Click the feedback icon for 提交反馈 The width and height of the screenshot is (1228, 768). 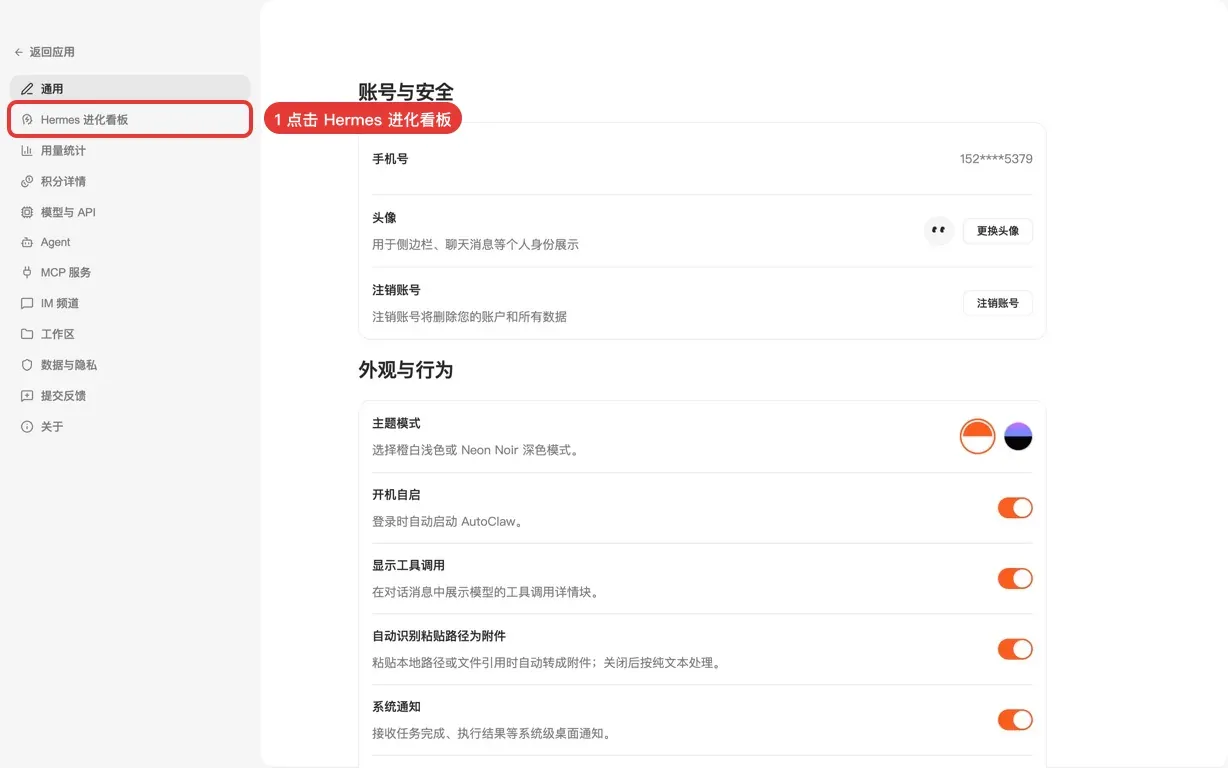click(27, 396)
